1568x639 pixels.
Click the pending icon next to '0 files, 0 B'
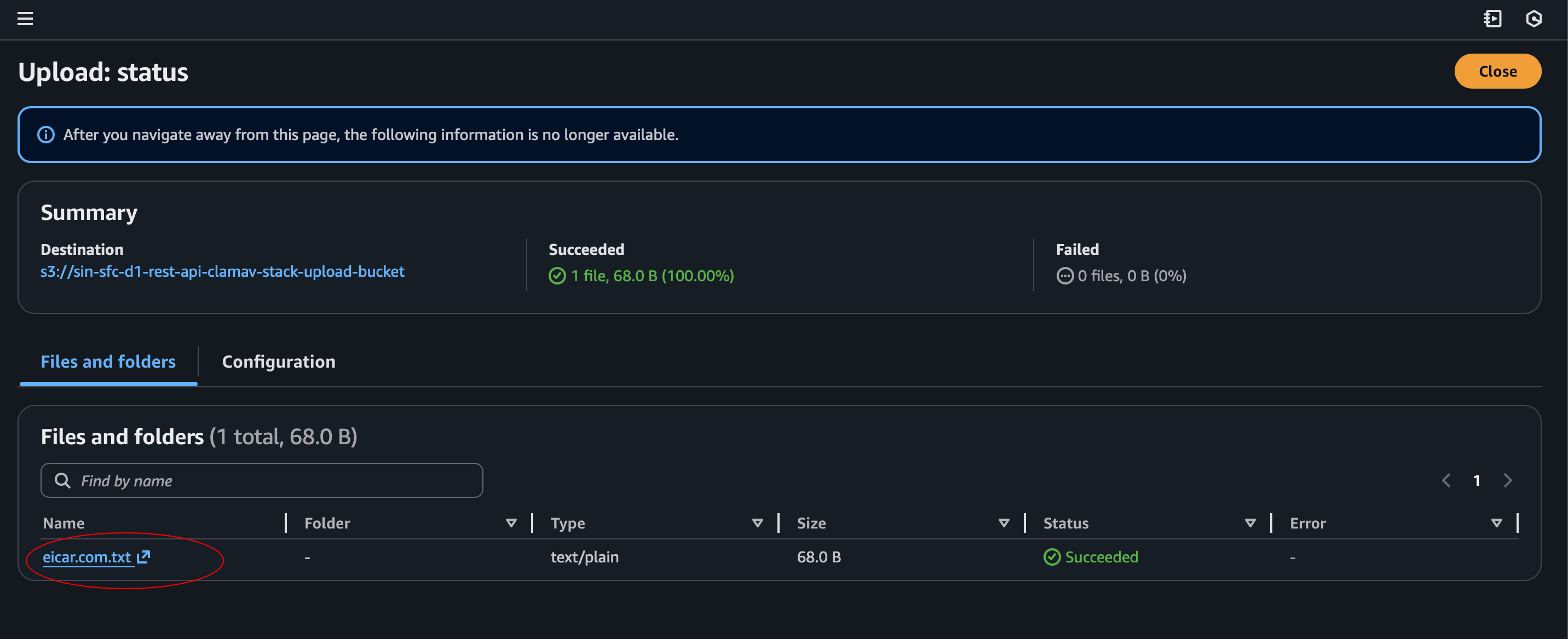coord(1065,276)
